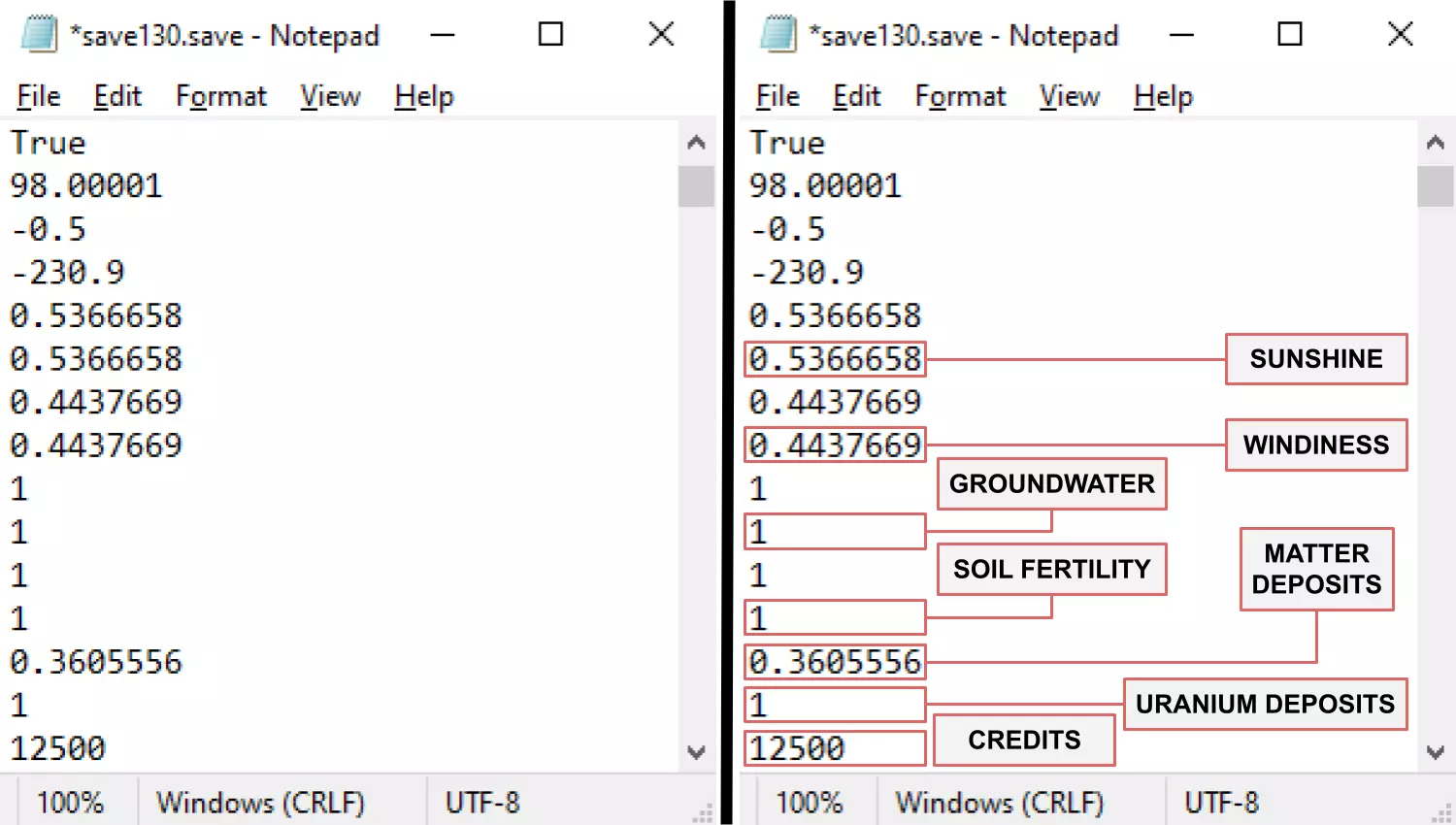Open View menu in left Notepad window

[330, 96]
